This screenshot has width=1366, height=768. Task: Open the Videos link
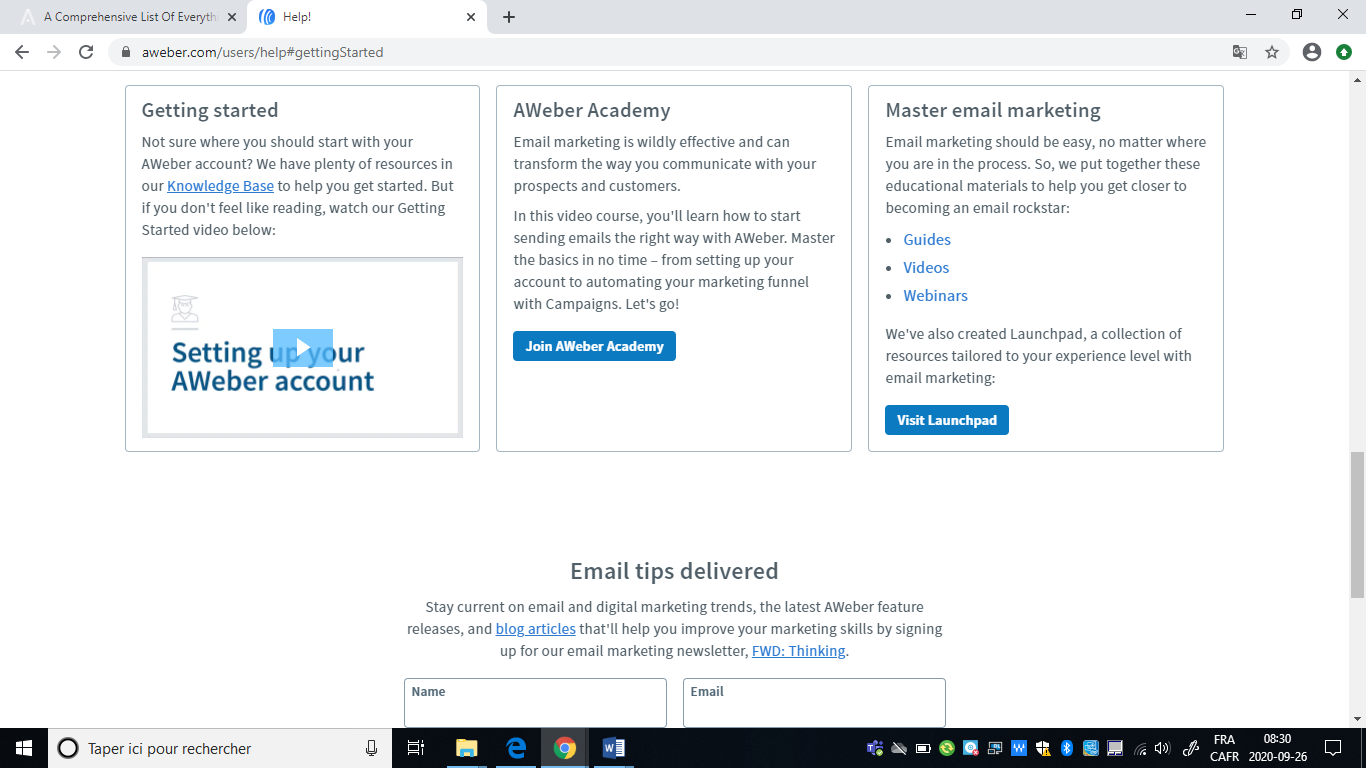pos(926,268)
